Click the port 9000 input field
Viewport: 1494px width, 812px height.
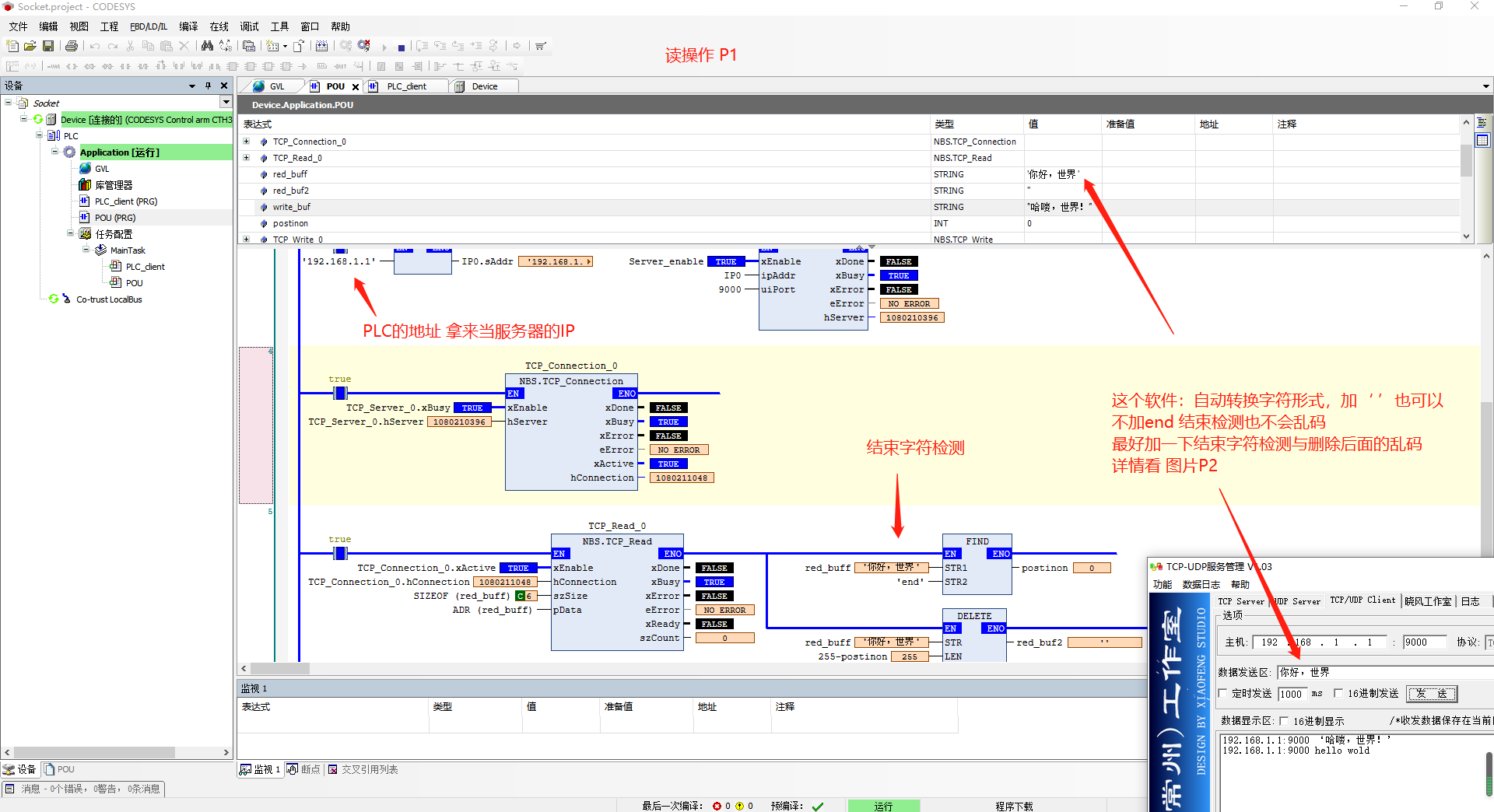pos(1423,642)
